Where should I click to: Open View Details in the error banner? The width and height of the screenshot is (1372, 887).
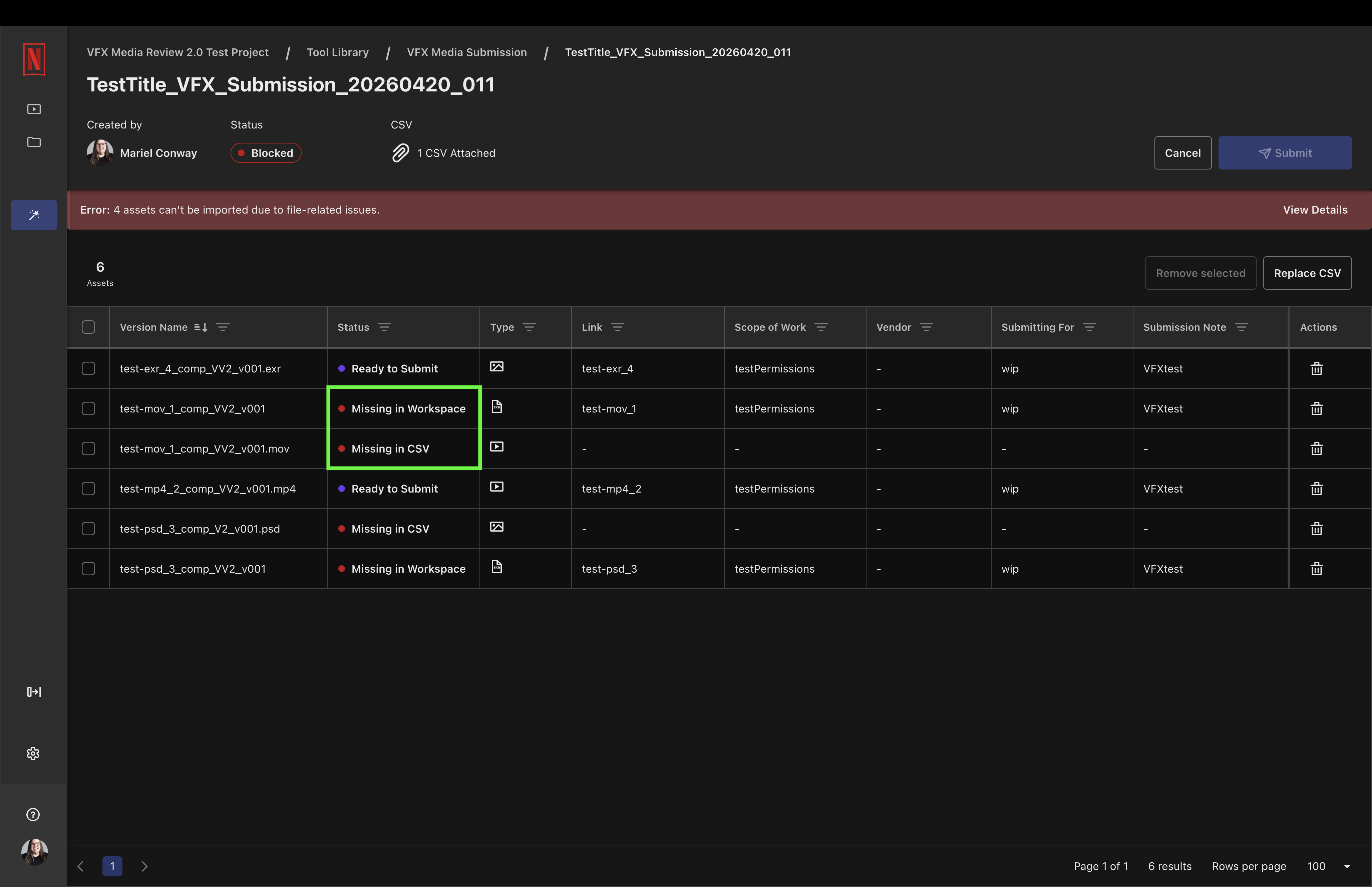(1315, 210)
